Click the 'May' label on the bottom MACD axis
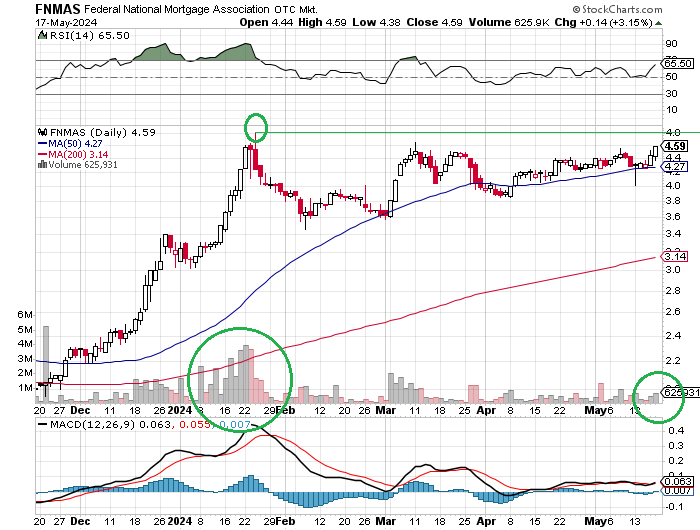 pos(596,521)
